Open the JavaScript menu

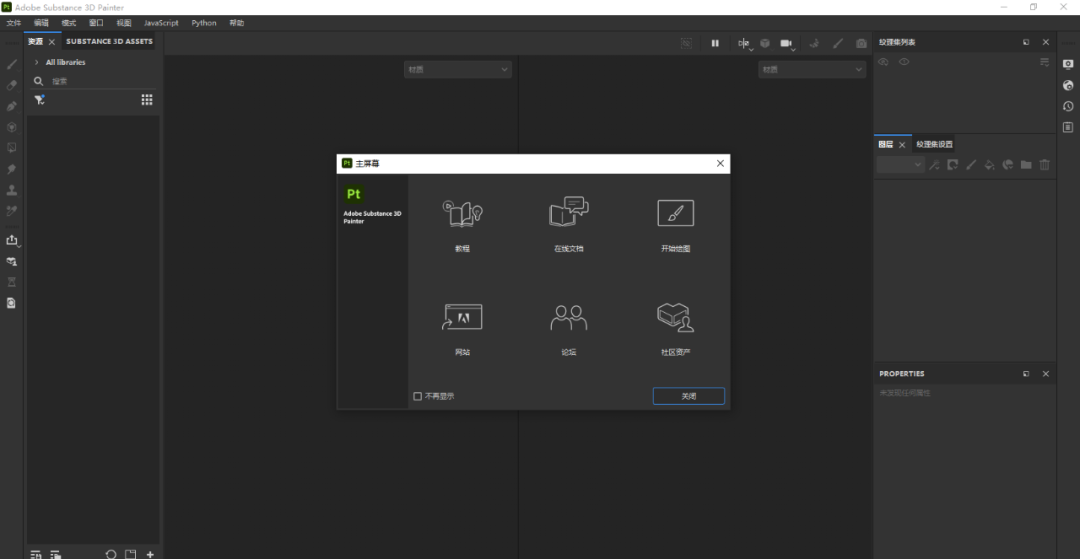(x=161, y=23)
